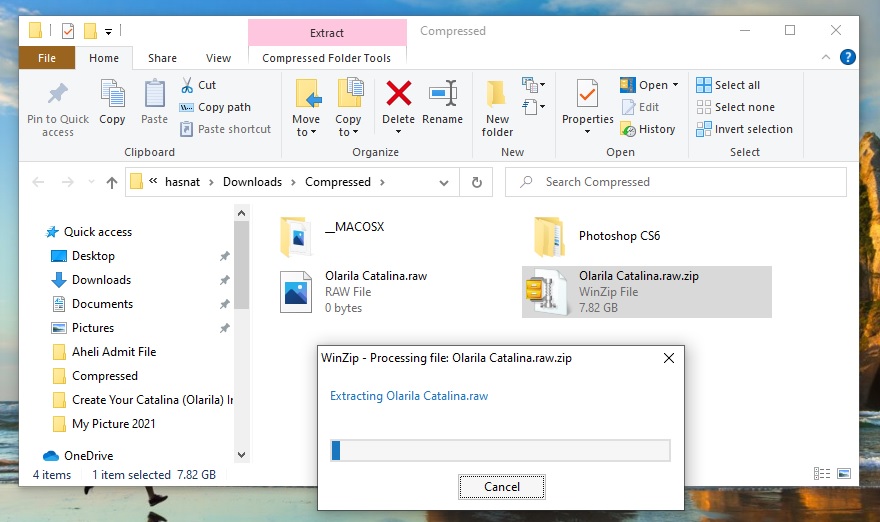Collapse the ribbon with caret icon
The image size is (880, 522).
coord(826,57)
